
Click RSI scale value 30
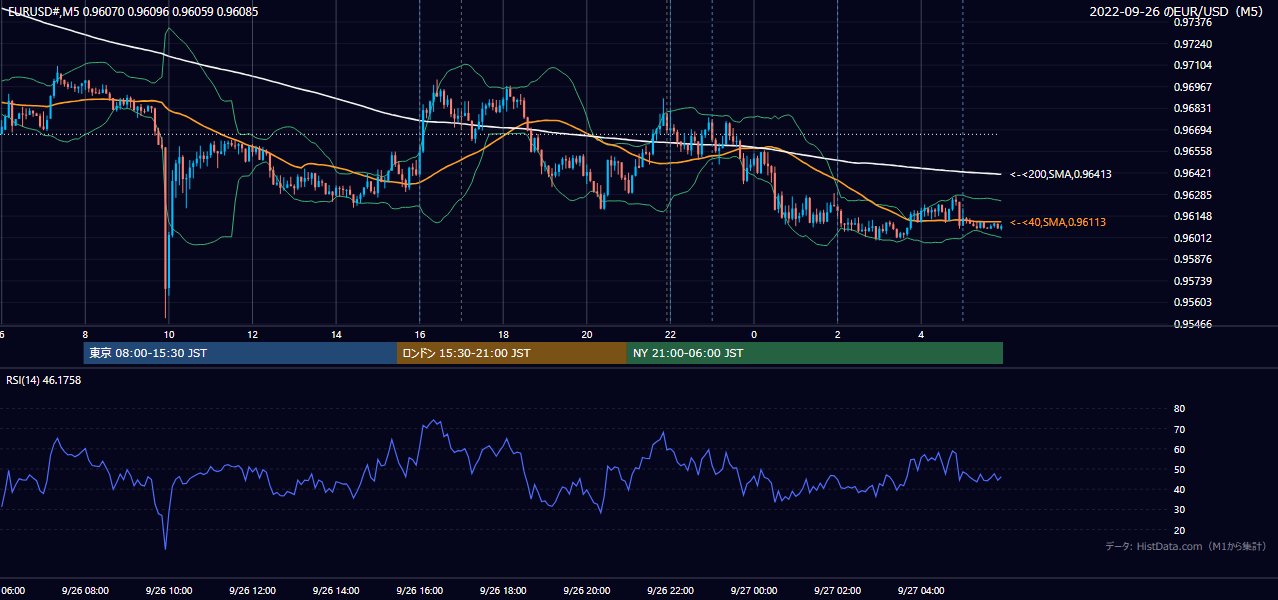click(1179, 510)
